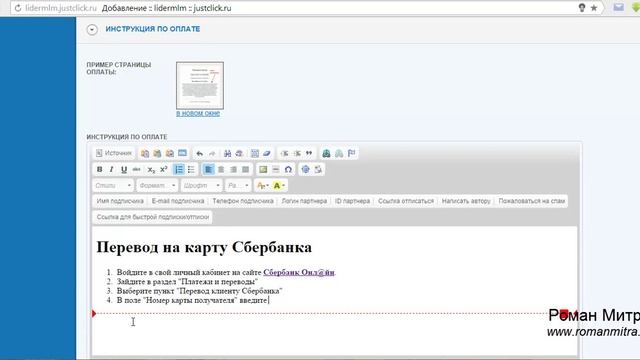This screenshot has width=640, height=360.
Task: Click the Show Blocks icon
Action: pyautogui.click(x=318, y=169)
